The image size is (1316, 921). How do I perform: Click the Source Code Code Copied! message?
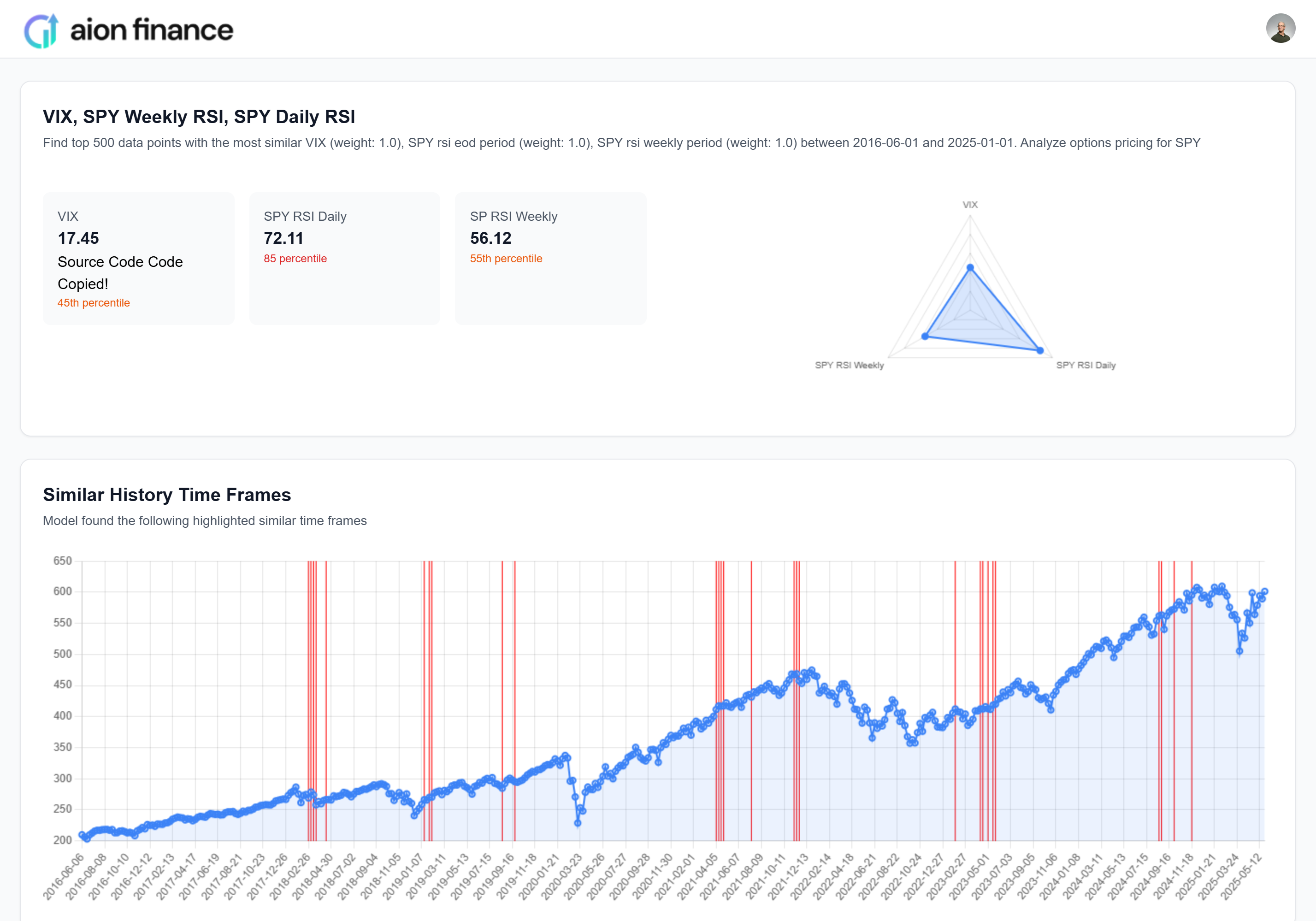120,273
